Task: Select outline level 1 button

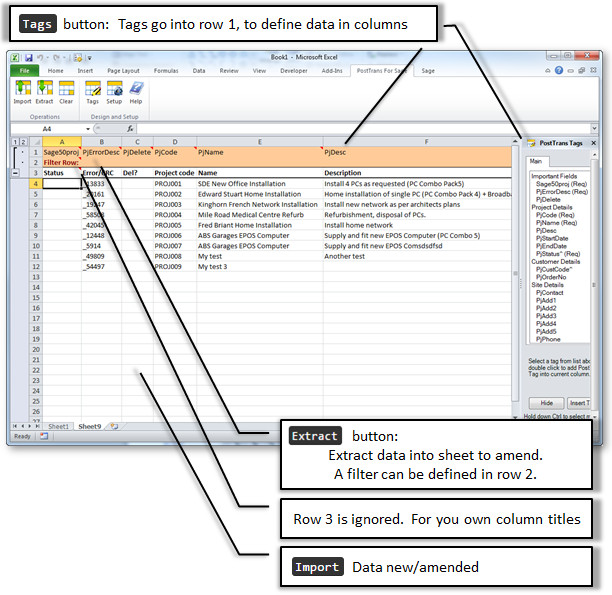Action: pos(15,142)
